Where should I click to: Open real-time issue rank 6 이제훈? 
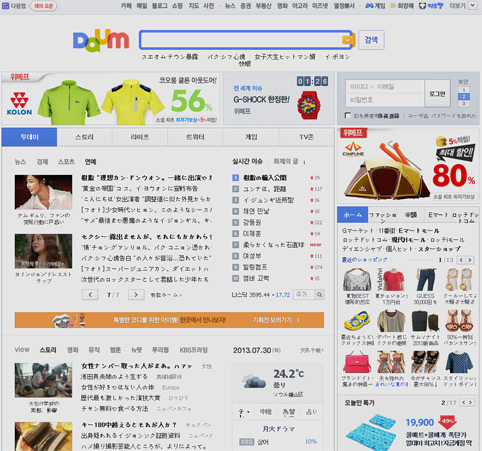click(252, 234)
